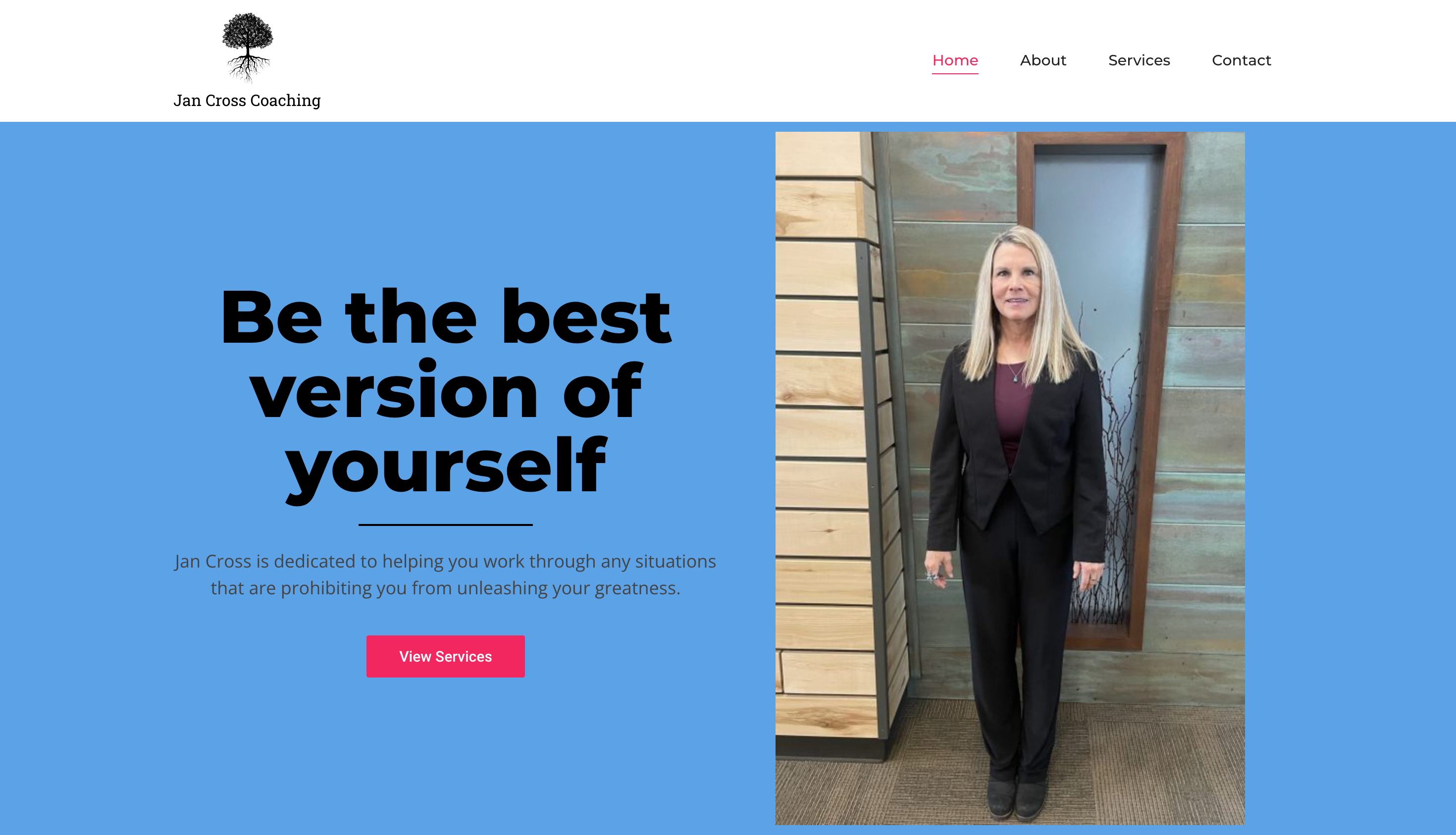Click the roots of the tree logo
Screen dimensions: 1456x835
248,69
